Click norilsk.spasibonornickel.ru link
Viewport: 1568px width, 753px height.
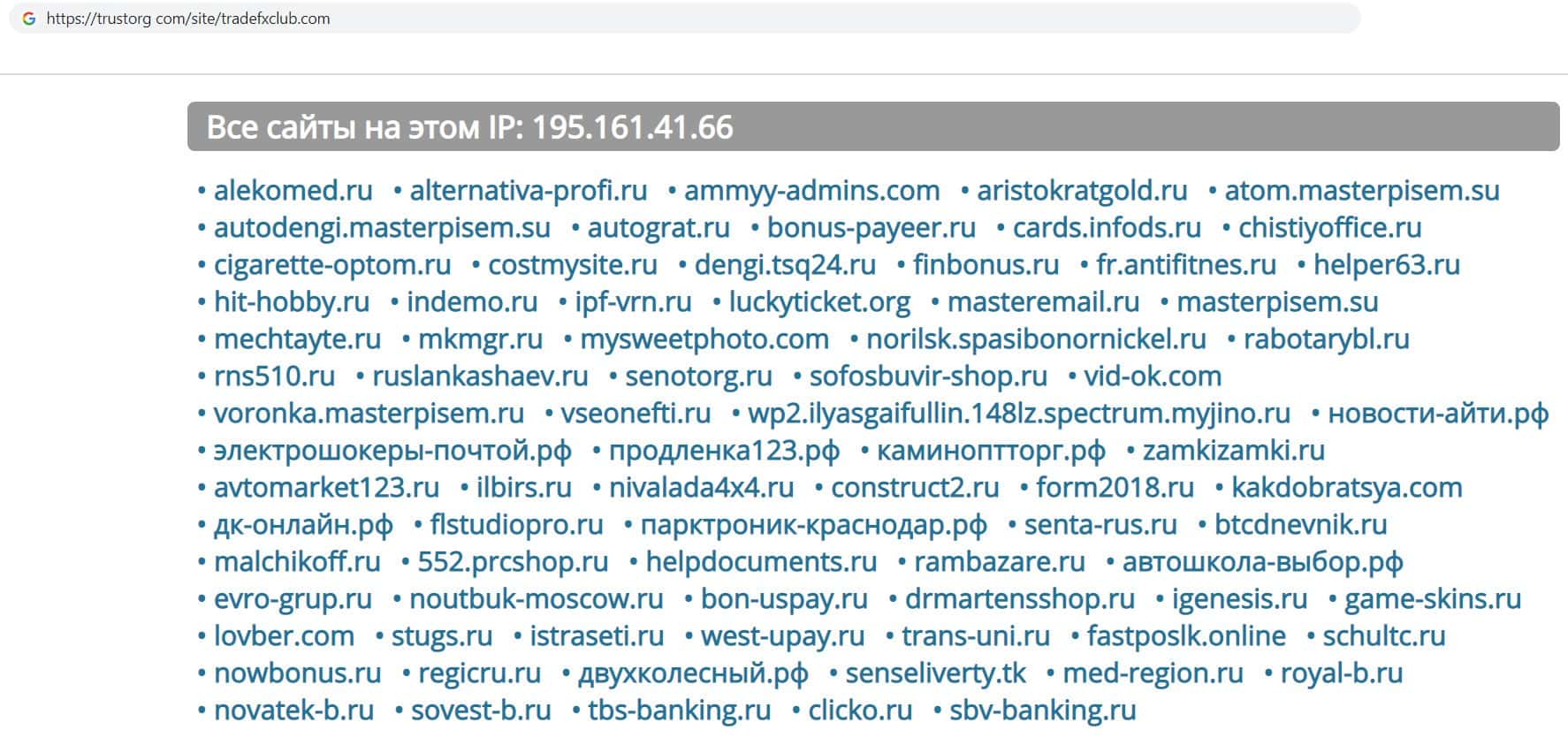click(x=1035, y=339)
